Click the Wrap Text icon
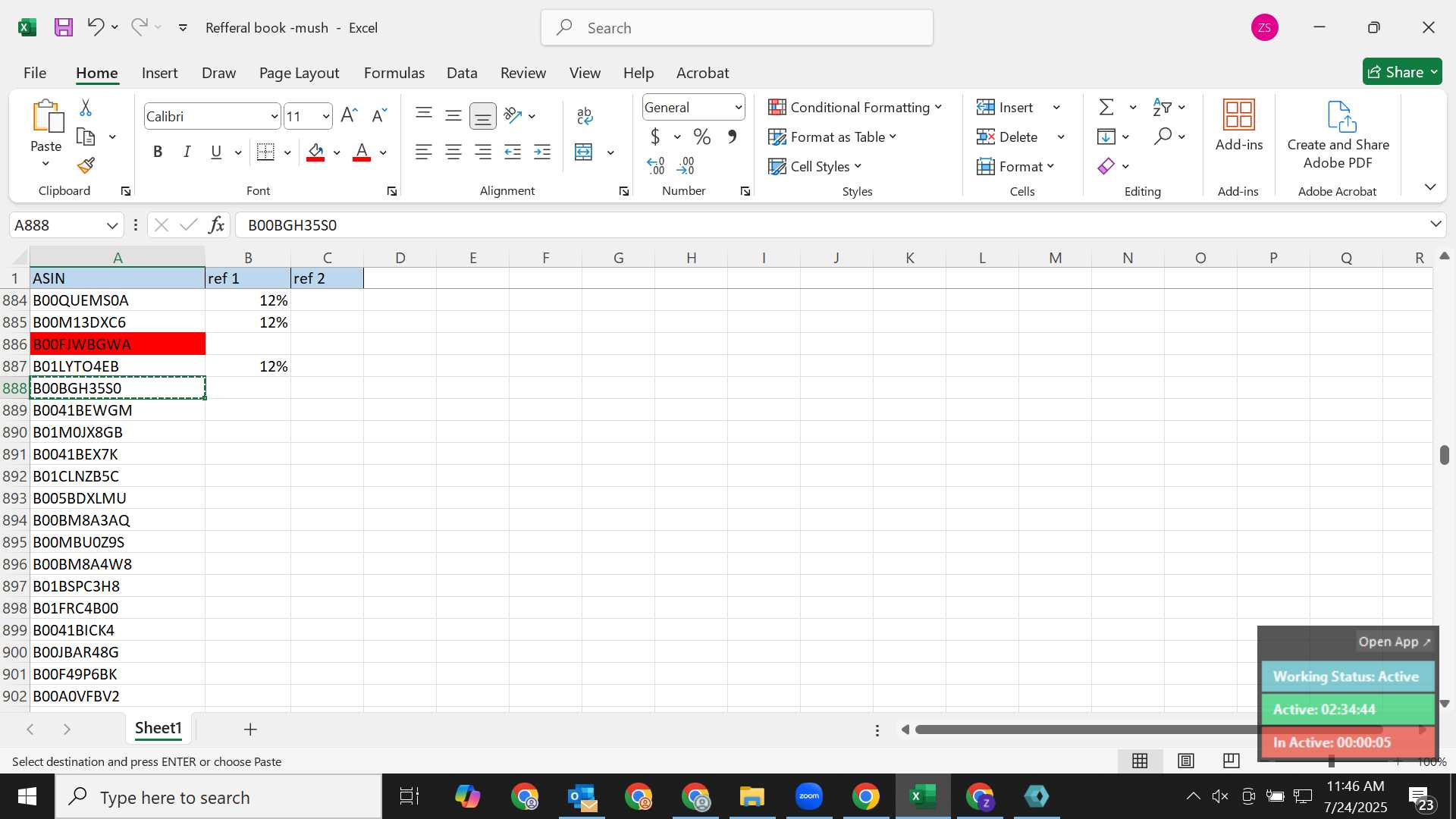The width and height of the screenshot is (1456, 819). [x=585, y=115]
